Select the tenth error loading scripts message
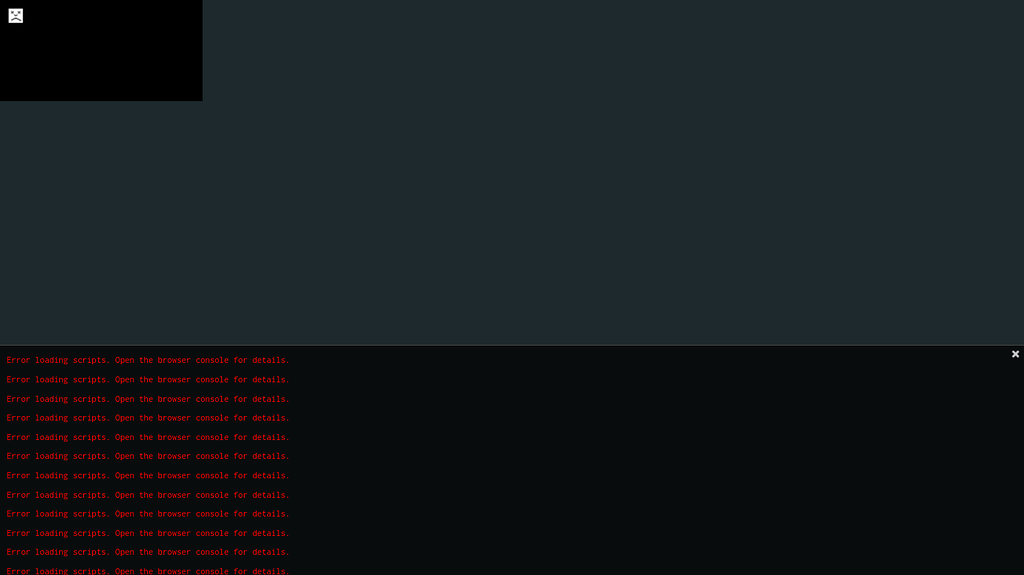Viewport: 1024px width, 575px height. pyautogui.click(x=148, y=533)
